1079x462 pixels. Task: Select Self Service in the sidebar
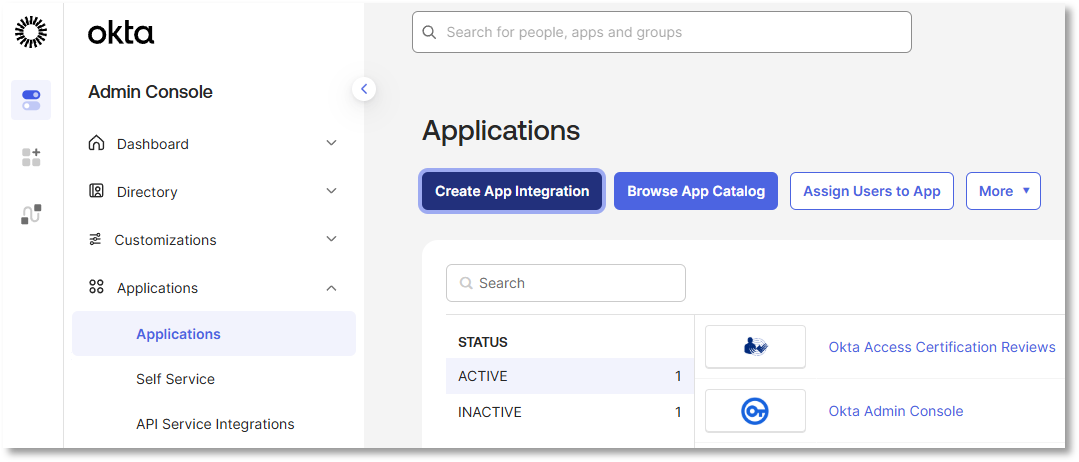click(x=175, y=379)
